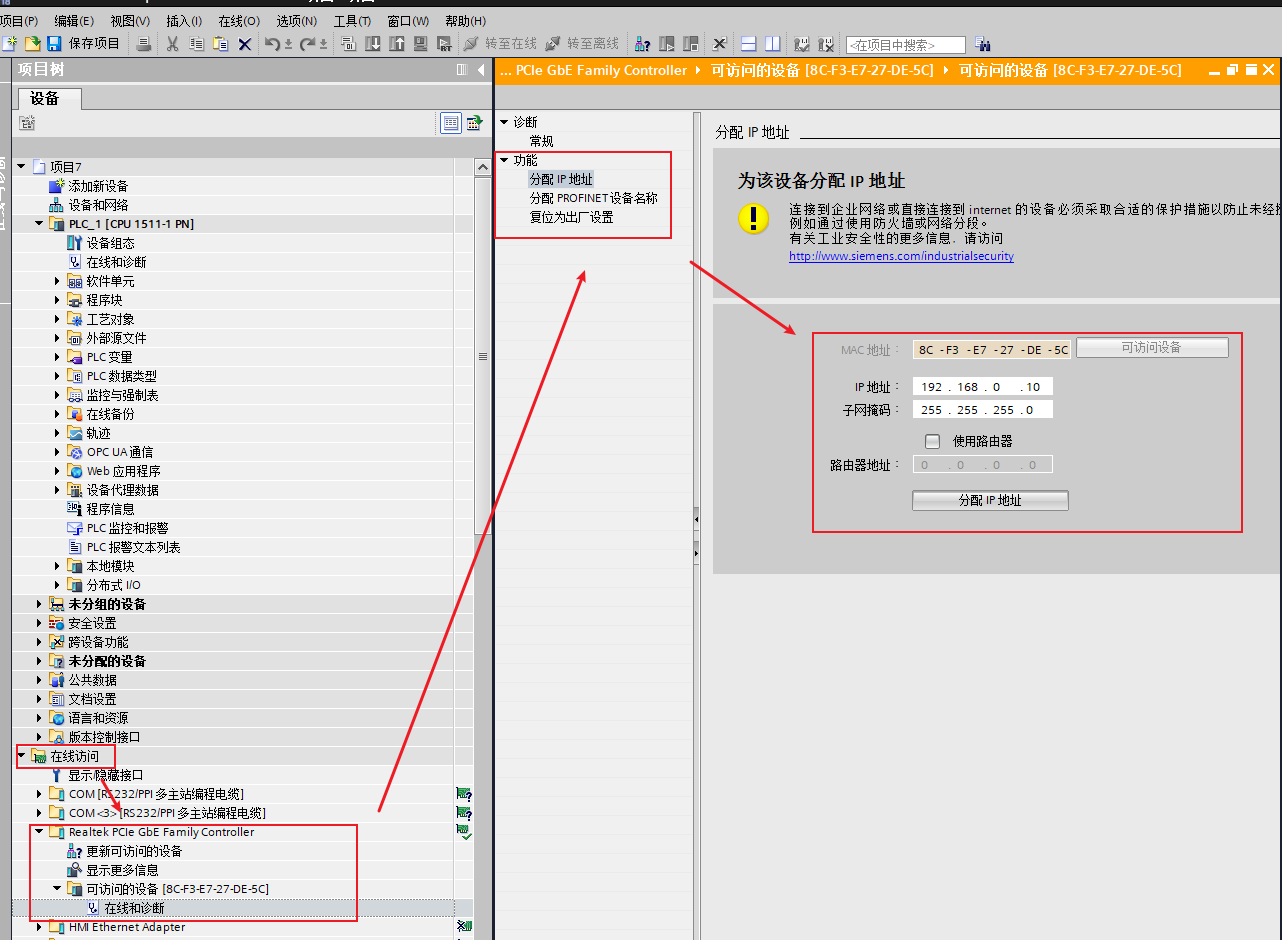
Task: Click the 在项目中搜索 search box
Action: pyautogui.click(x=906, y=45)
